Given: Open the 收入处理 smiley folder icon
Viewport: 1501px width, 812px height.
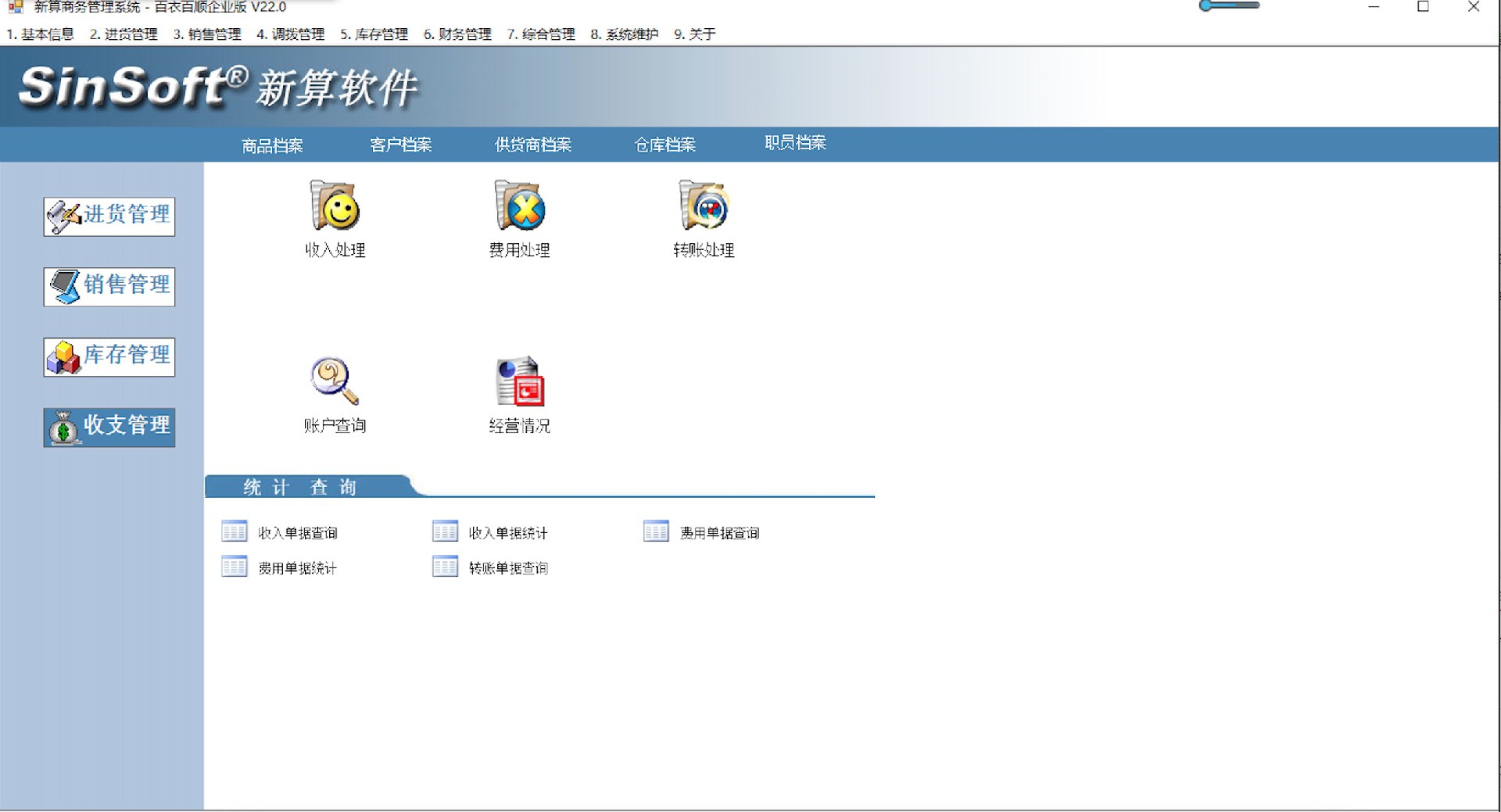Looking at the screenshot, I should 335,206.
